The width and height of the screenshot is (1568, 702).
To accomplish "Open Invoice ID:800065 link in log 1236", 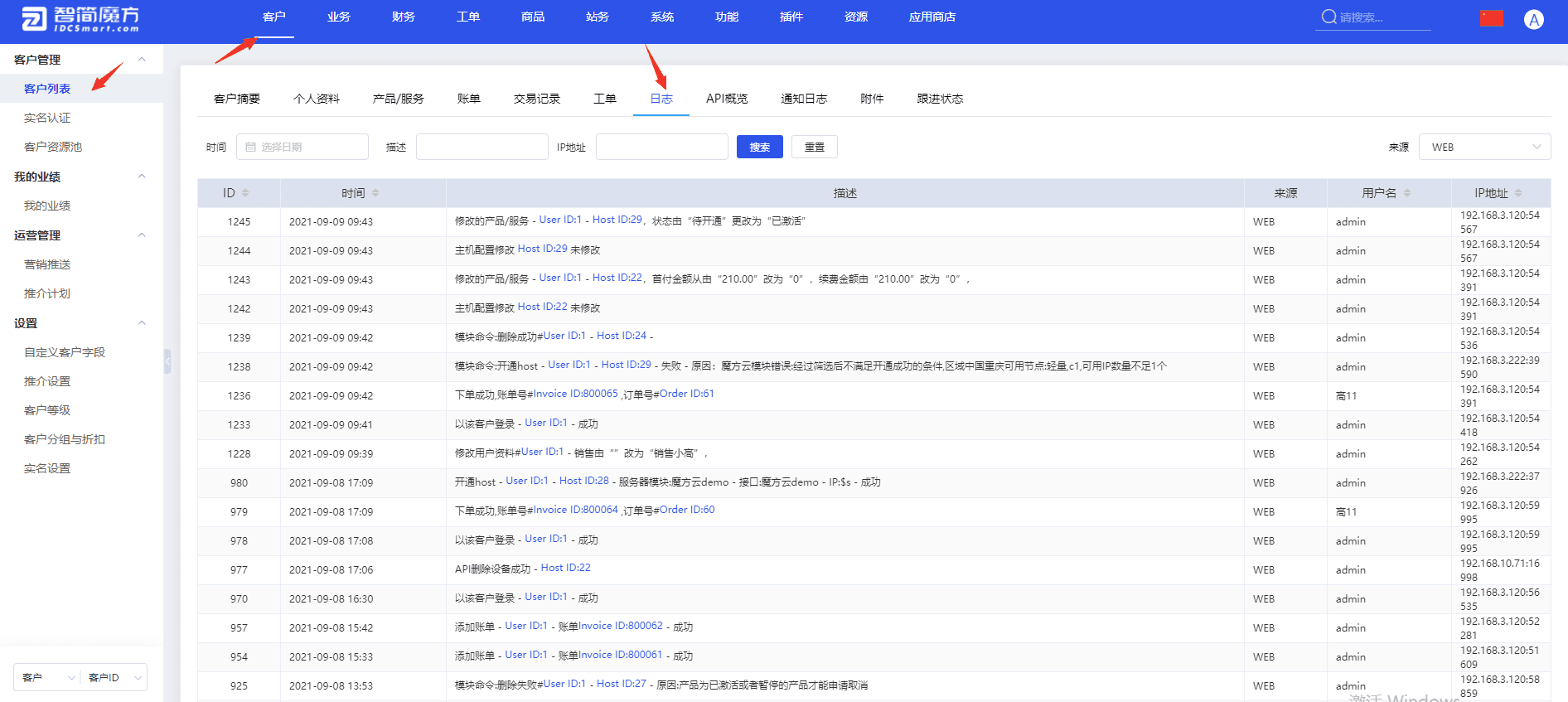I will (575, 394).
